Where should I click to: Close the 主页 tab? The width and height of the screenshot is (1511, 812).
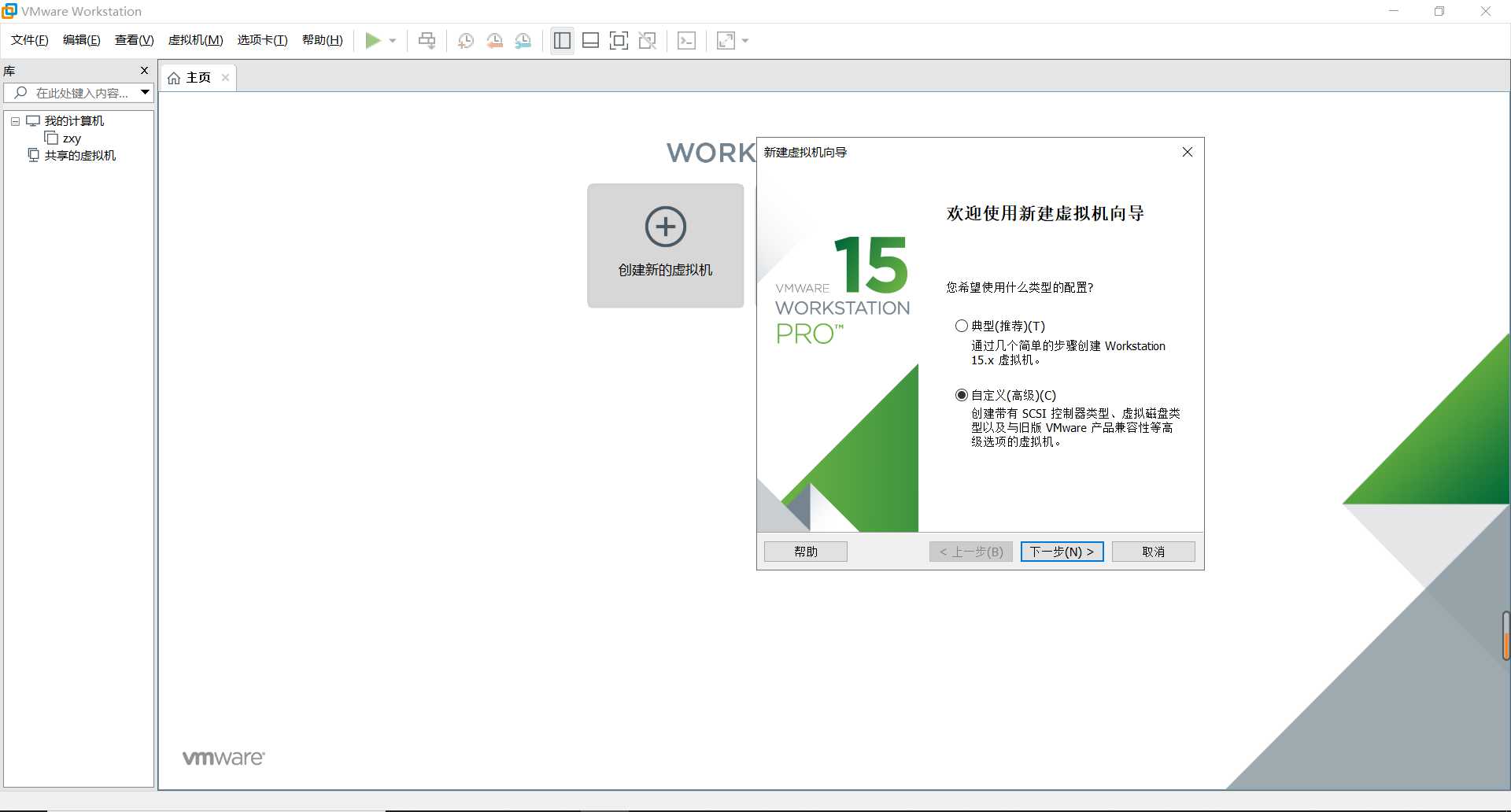tap(225, 77)
